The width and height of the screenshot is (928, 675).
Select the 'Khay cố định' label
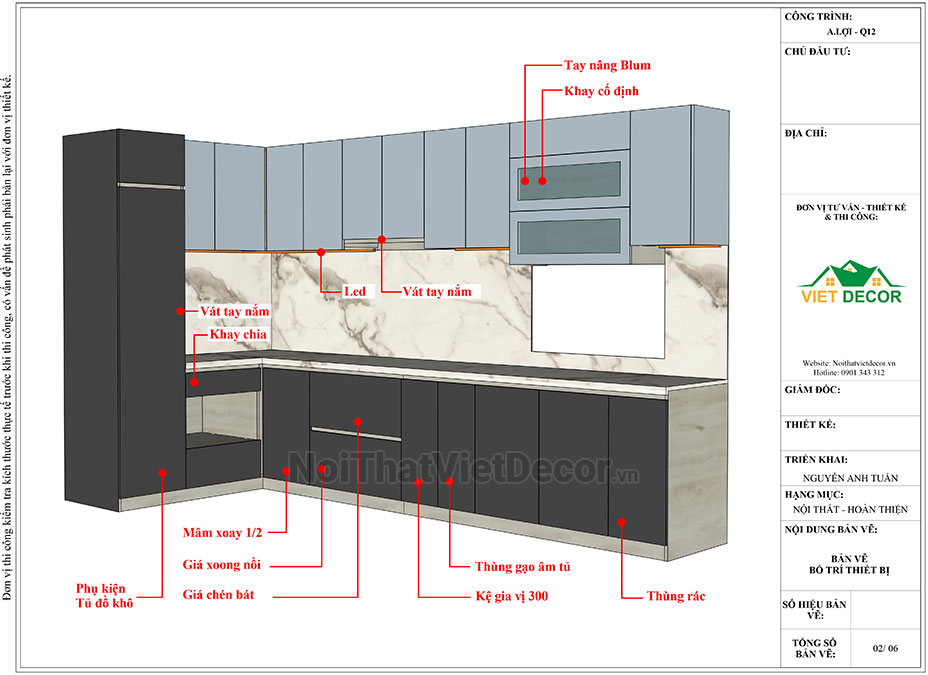(x=601, y=91)
